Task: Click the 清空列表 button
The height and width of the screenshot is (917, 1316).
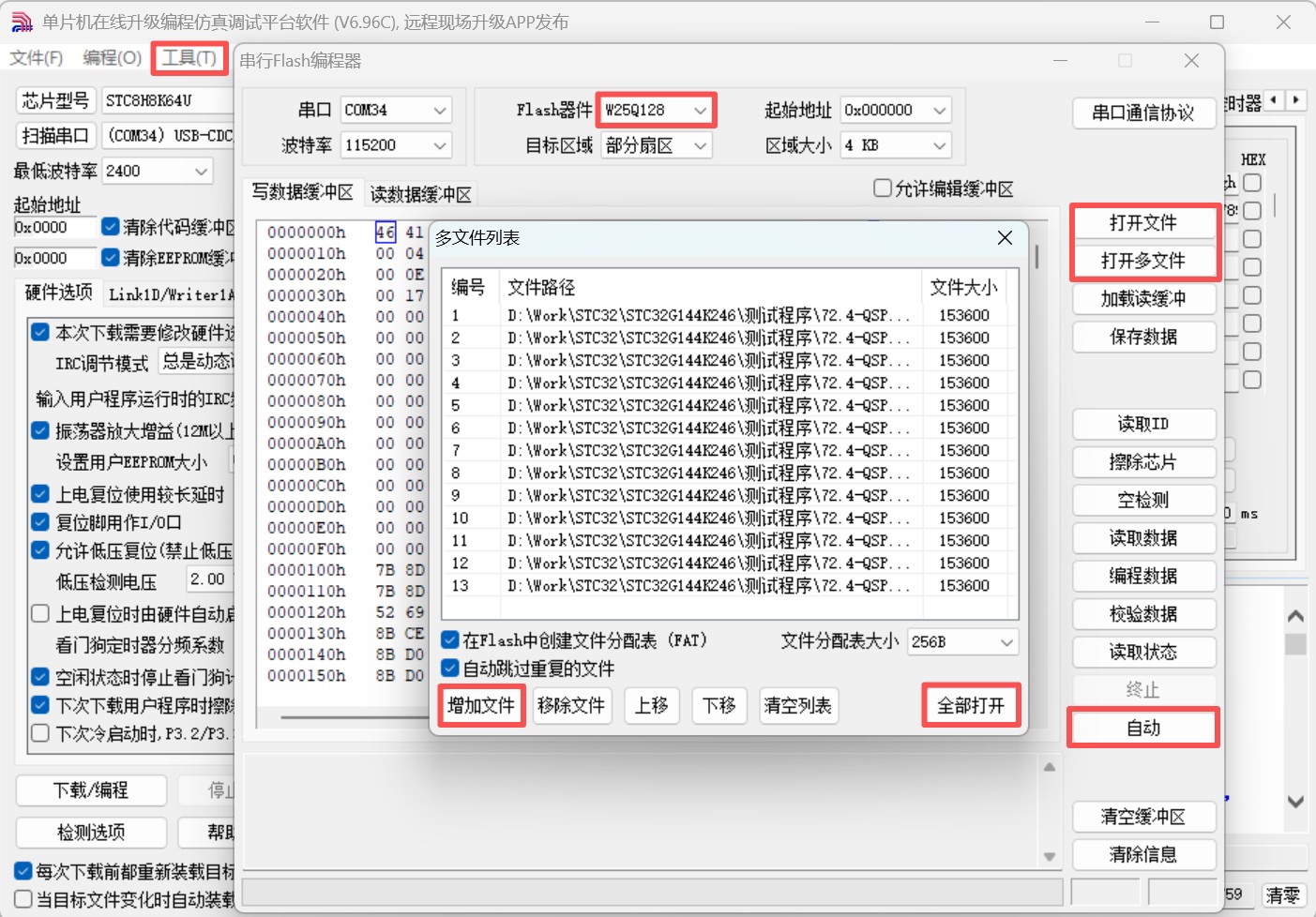Action: click(798, 705)
